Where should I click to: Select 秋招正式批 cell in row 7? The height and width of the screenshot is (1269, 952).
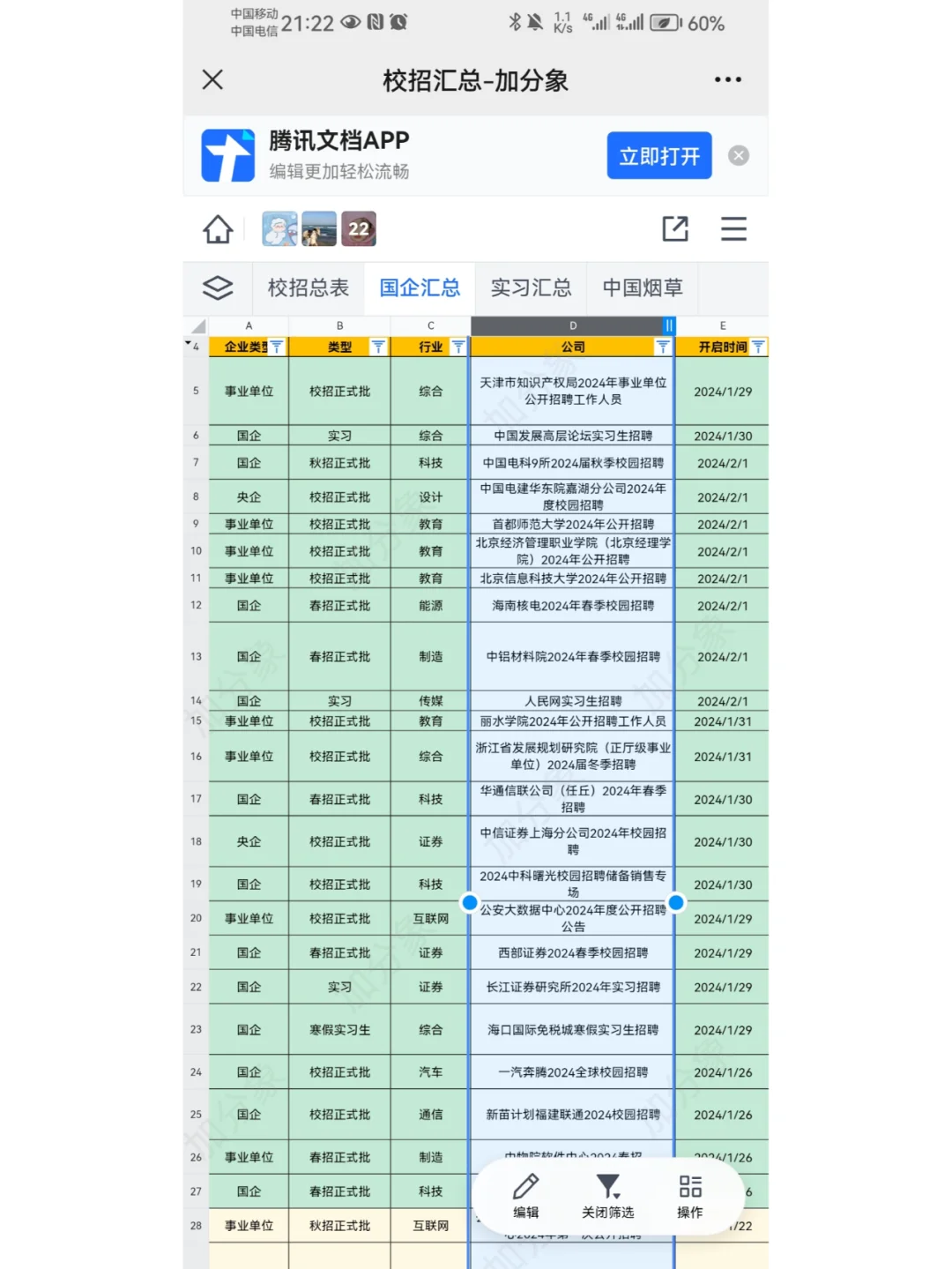point(339,463)
